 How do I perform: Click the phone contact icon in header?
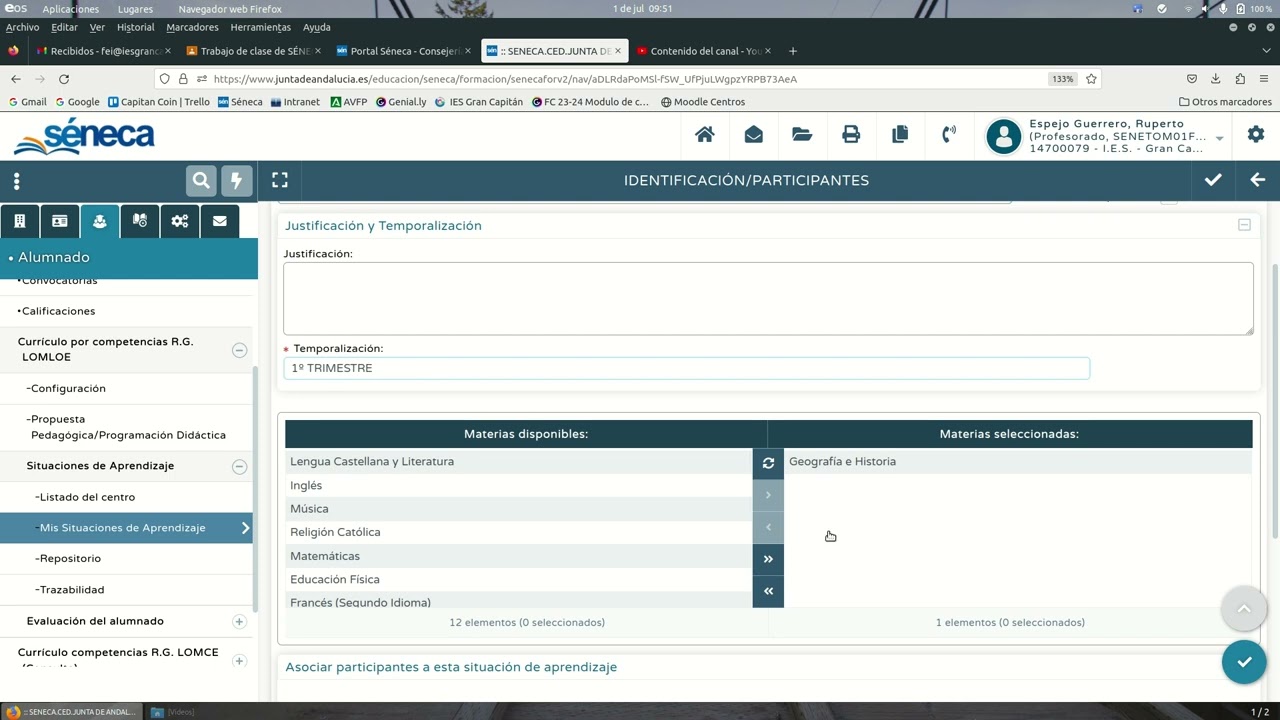coord(949,134)
